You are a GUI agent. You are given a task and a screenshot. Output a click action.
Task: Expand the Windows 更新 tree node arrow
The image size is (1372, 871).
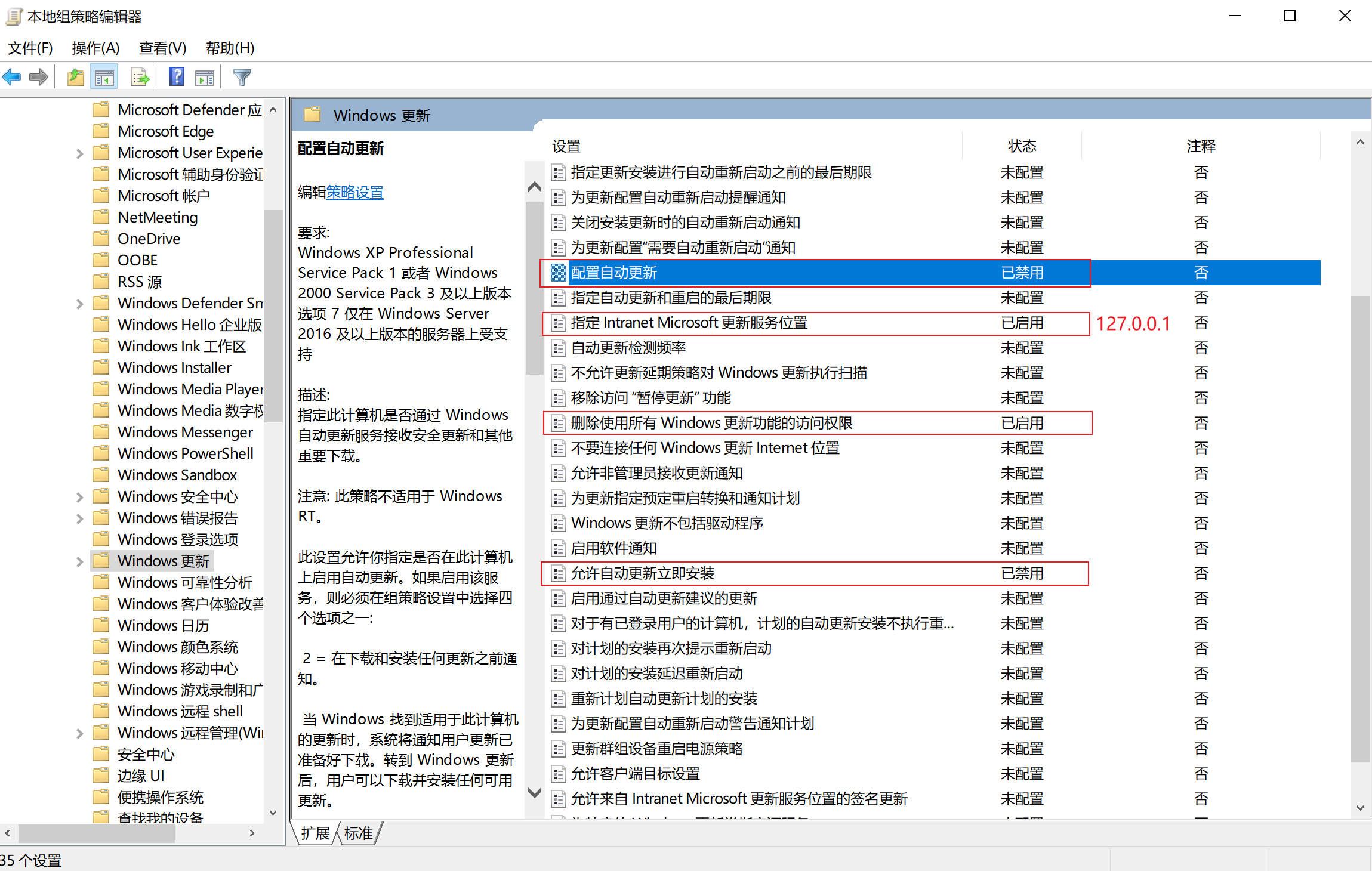79,561
